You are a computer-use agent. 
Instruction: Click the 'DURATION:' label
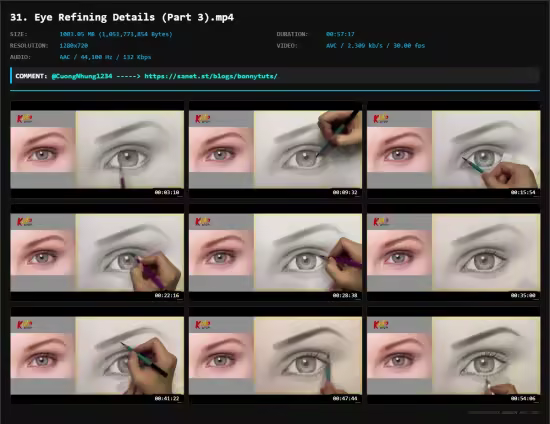coord(292,34)
